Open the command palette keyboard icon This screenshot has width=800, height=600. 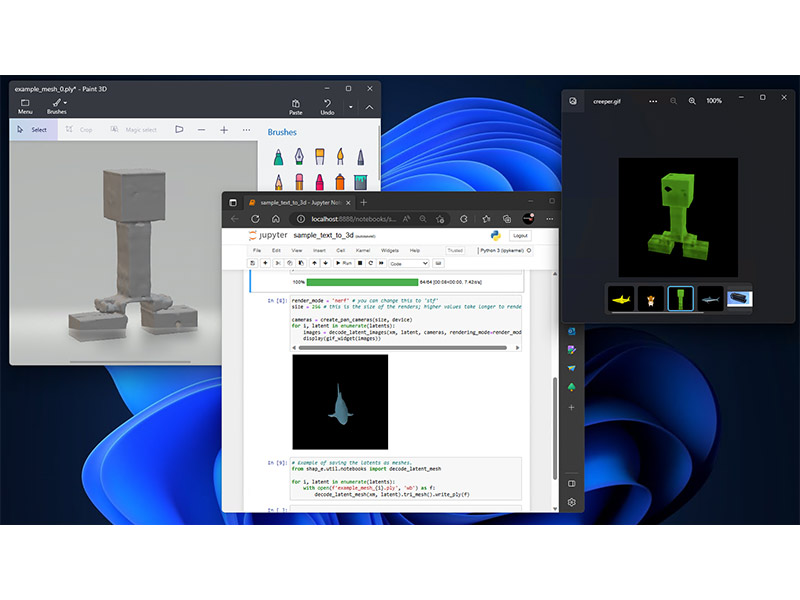(x=438, y=263)
